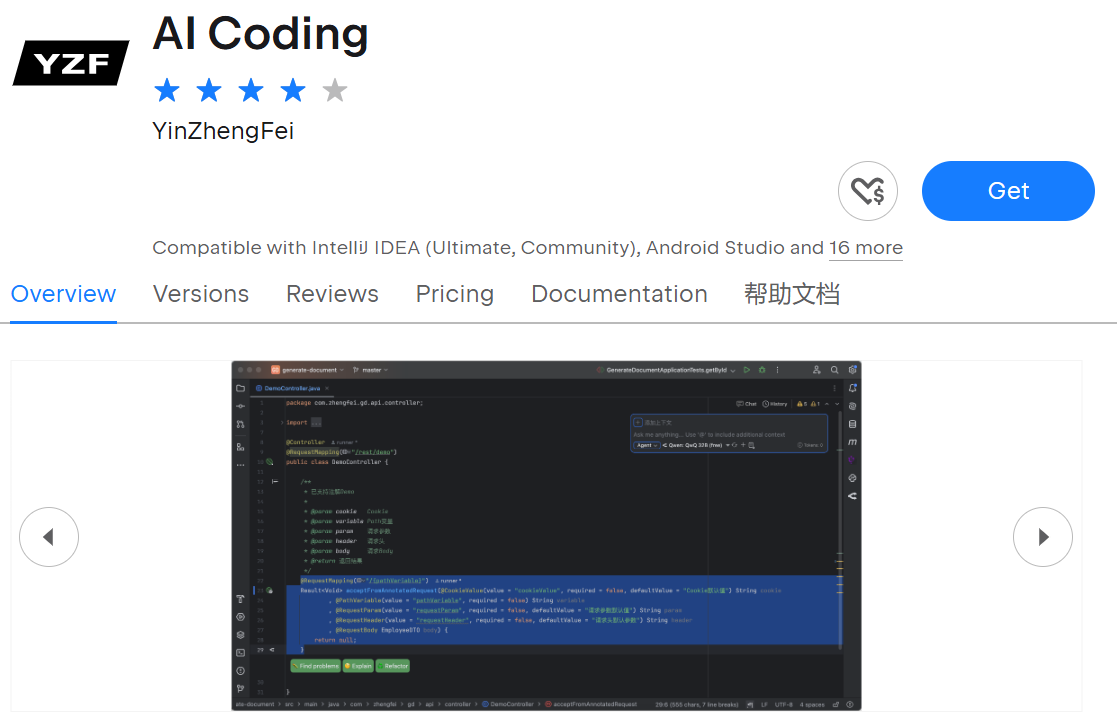Open the Pricing tab
1117x727 pixels.
(454, 293)
